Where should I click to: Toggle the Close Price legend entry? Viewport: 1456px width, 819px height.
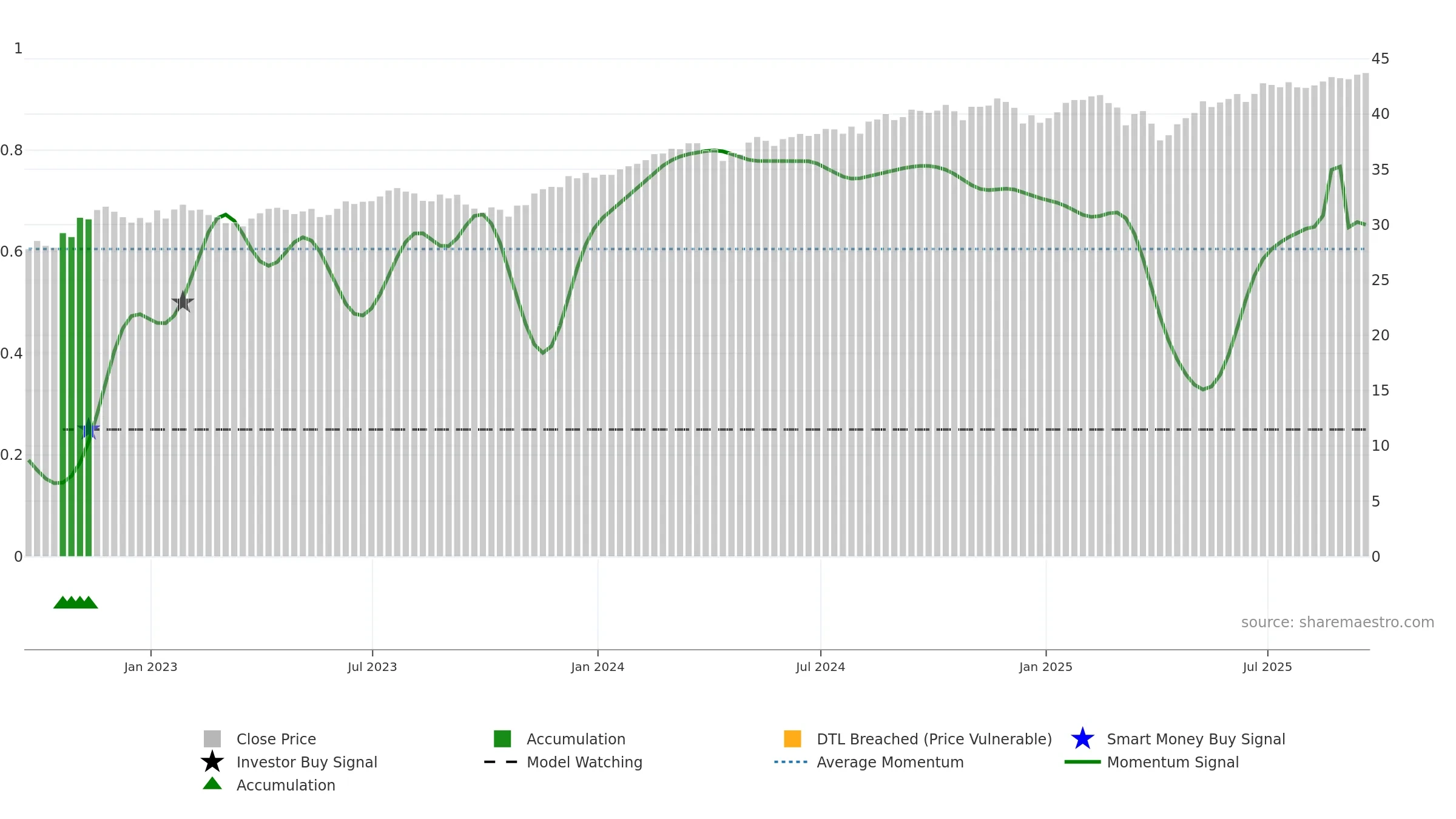260,739
